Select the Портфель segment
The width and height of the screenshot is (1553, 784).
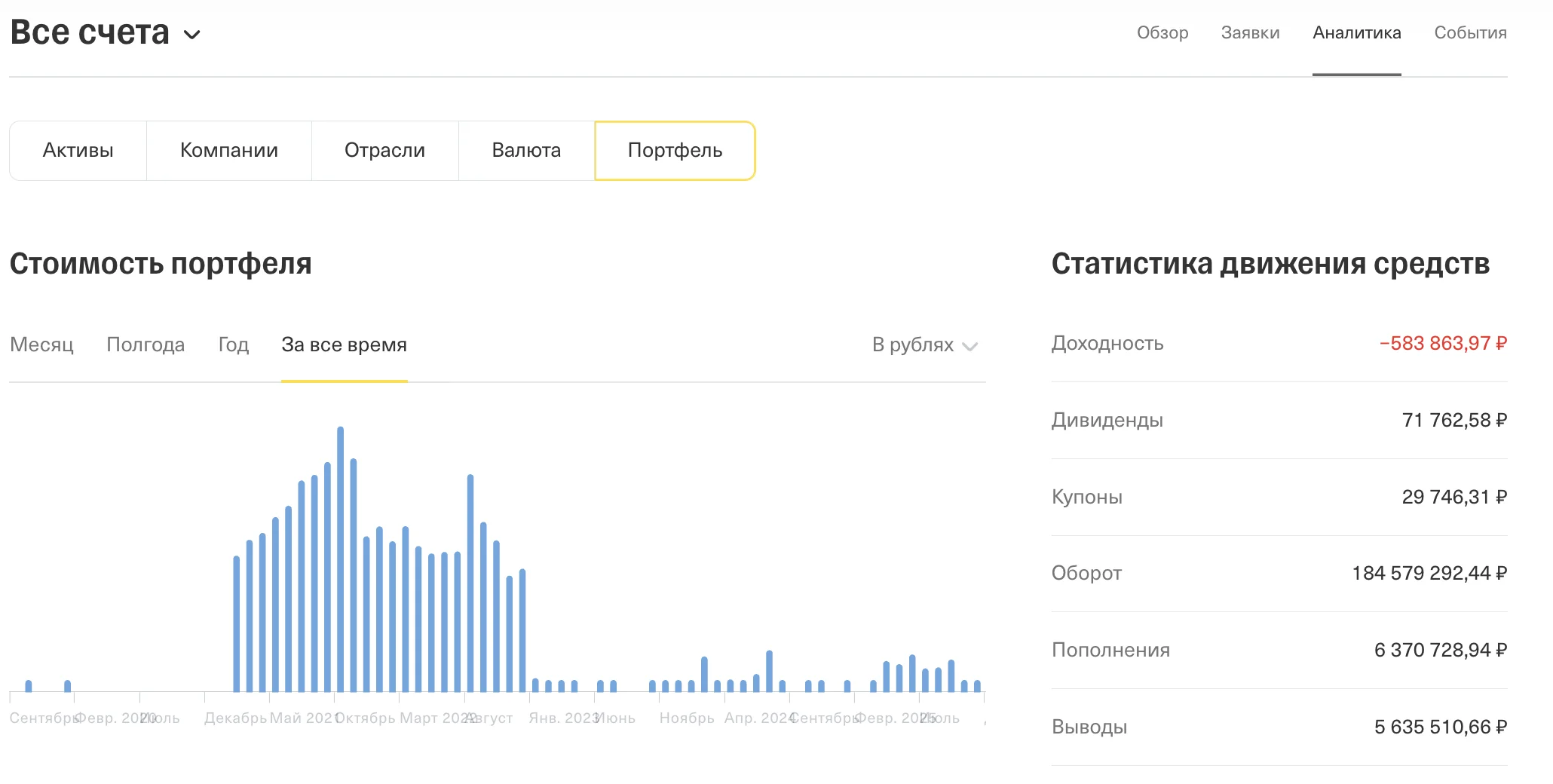coord(675,150)
